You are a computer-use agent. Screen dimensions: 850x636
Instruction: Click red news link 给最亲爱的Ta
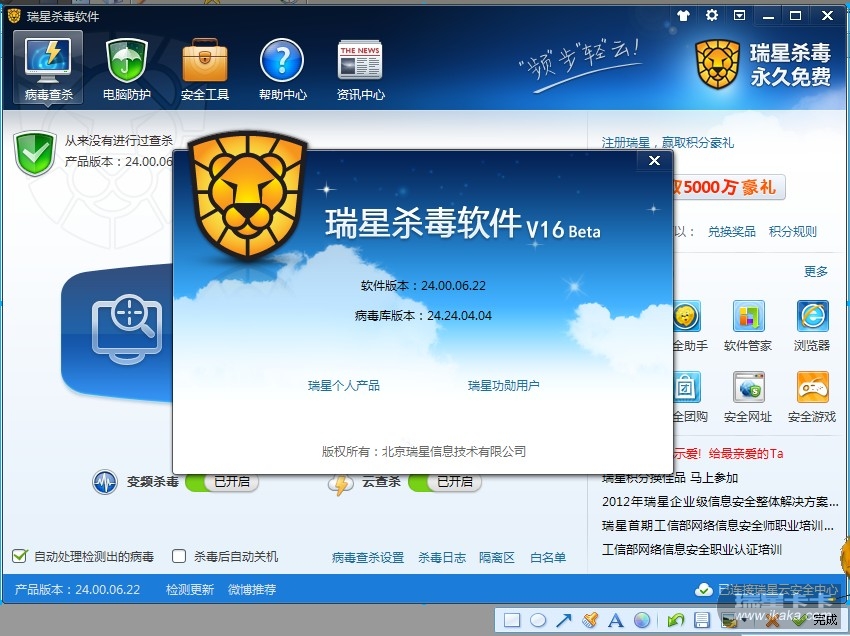pos(745,453)
